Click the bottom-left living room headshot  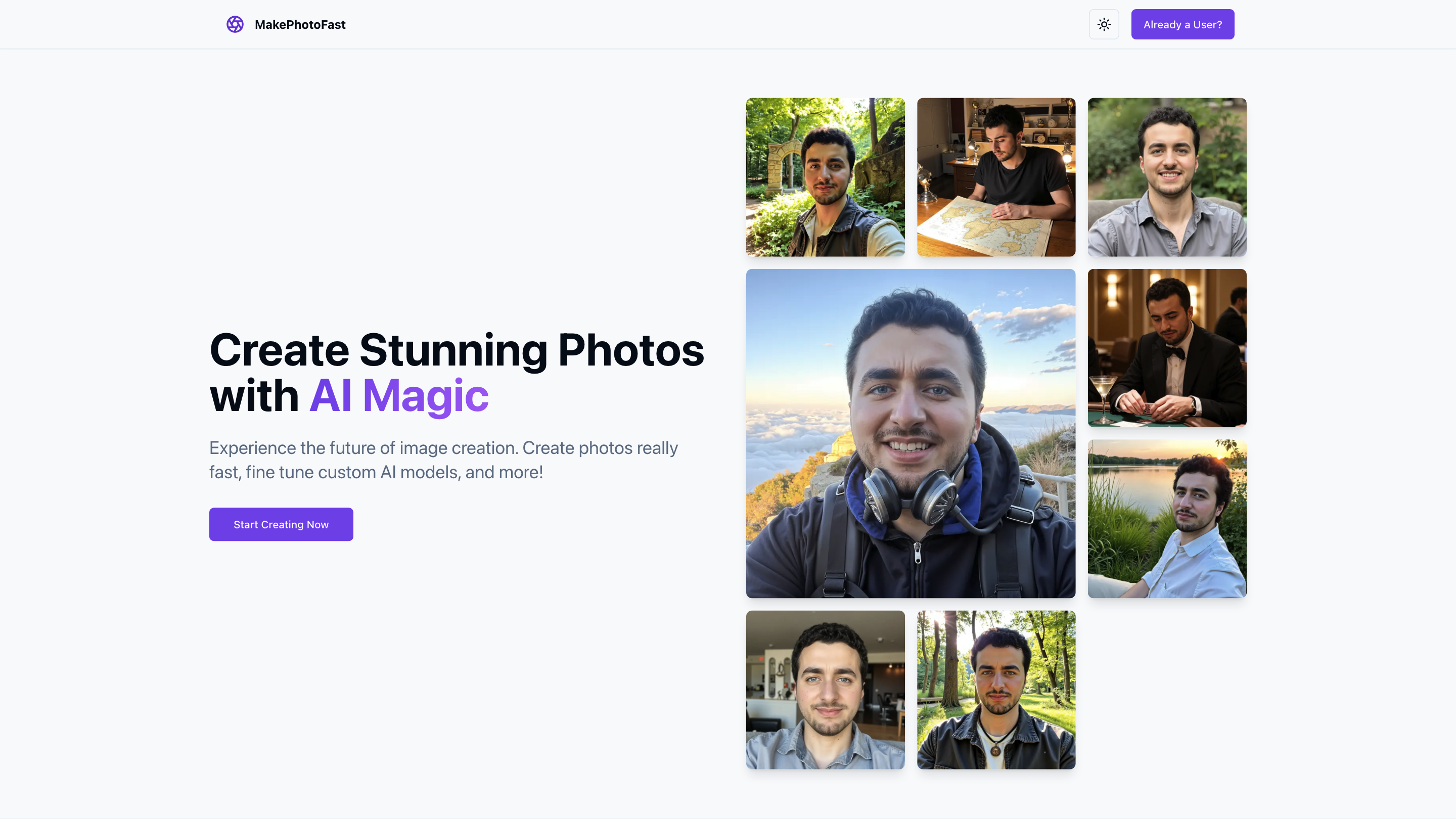point(825,690)
